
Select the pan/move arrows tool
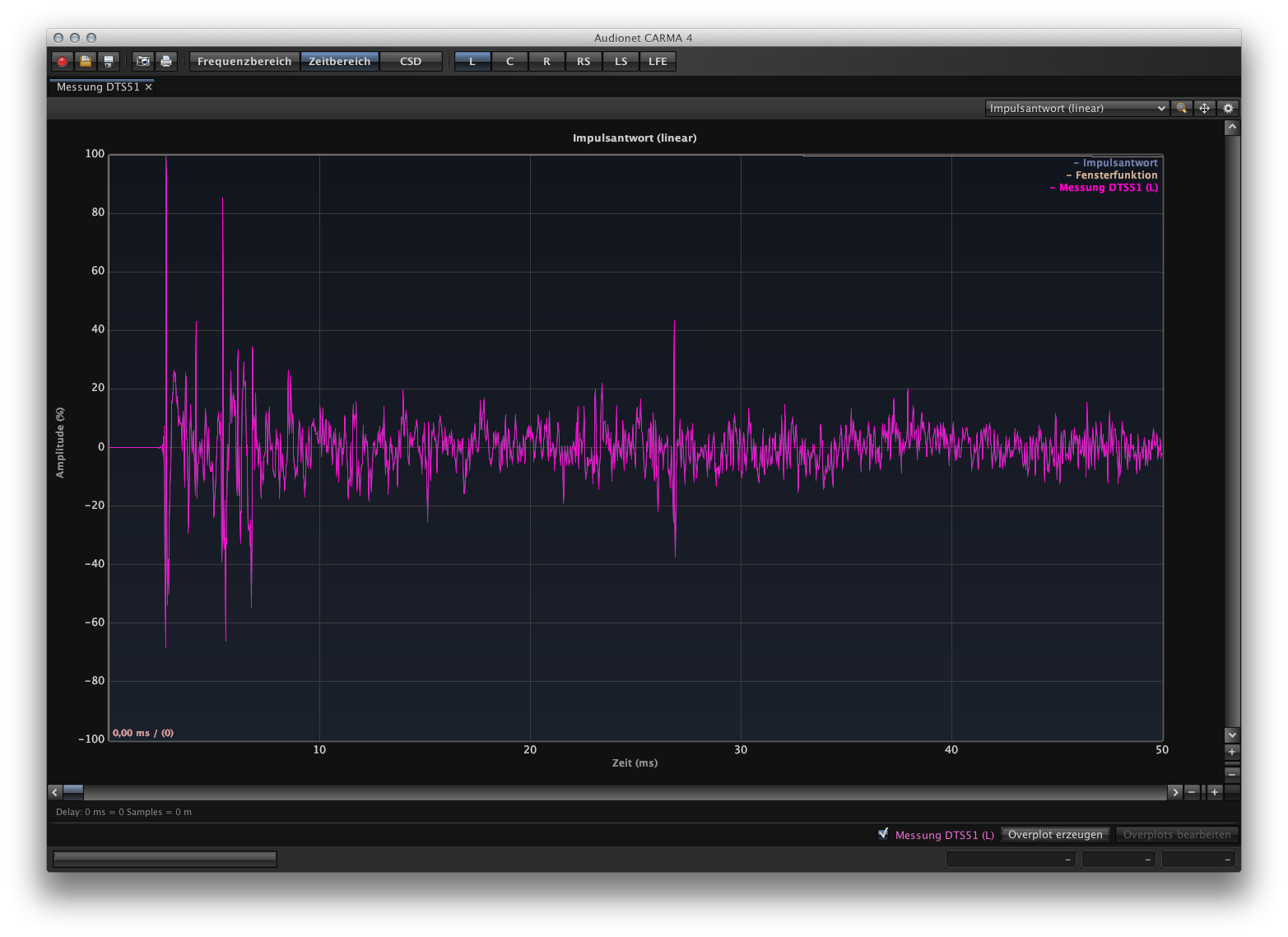tap(1205, 109)
